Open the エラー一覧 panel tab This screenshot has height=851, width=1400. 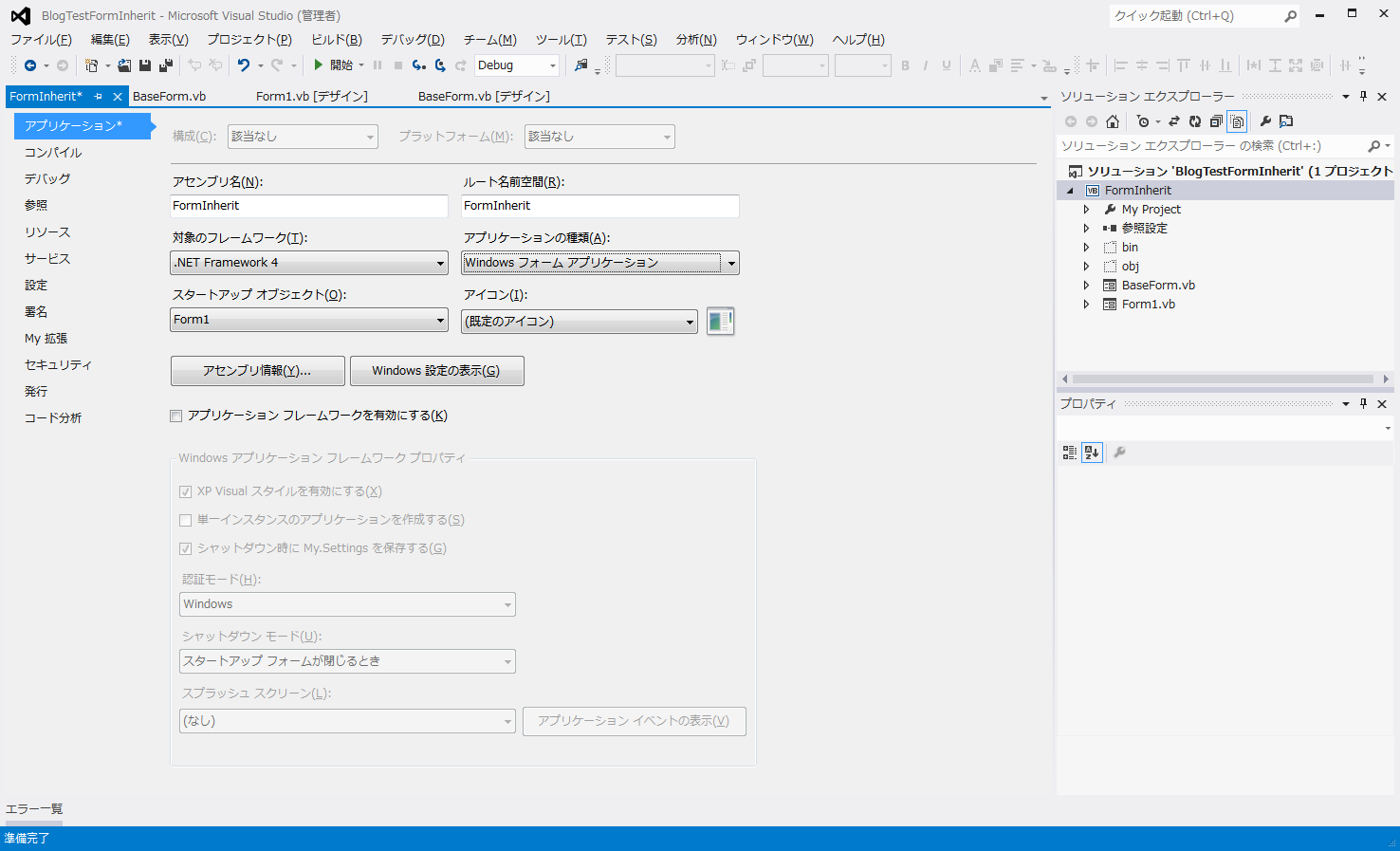tap(34, 809)
